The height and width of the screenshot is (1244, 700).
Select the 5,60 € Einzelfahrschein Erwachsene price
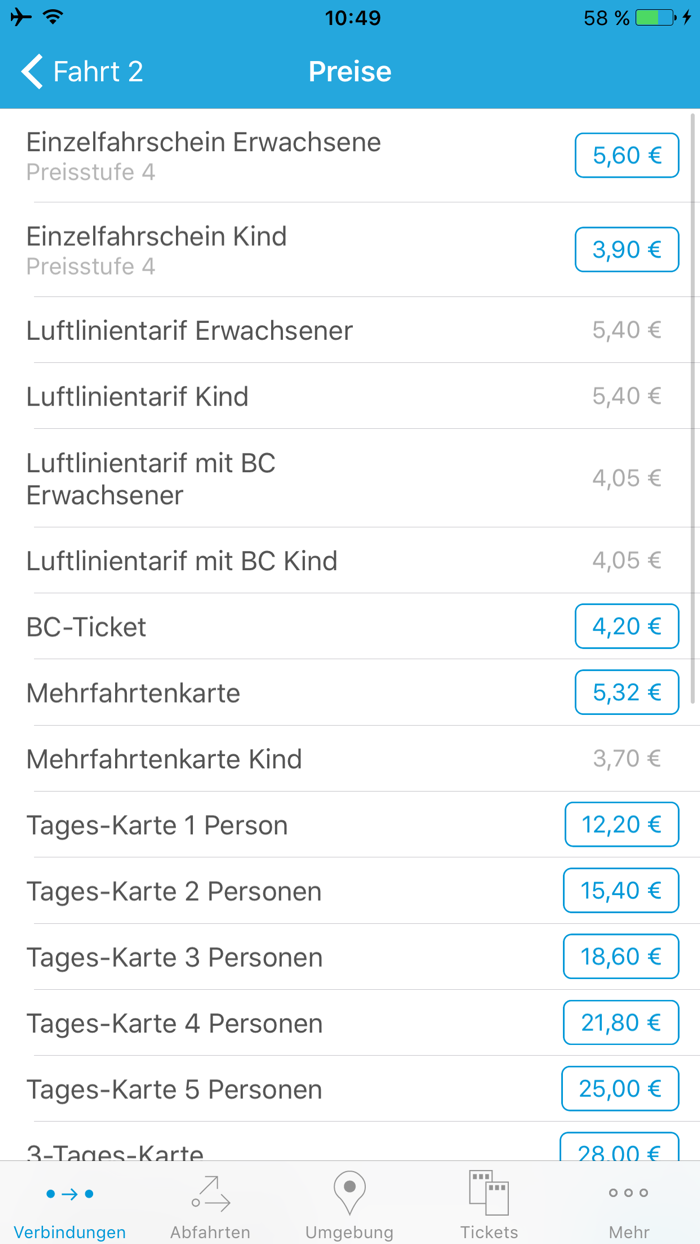(x=627, y=155)
